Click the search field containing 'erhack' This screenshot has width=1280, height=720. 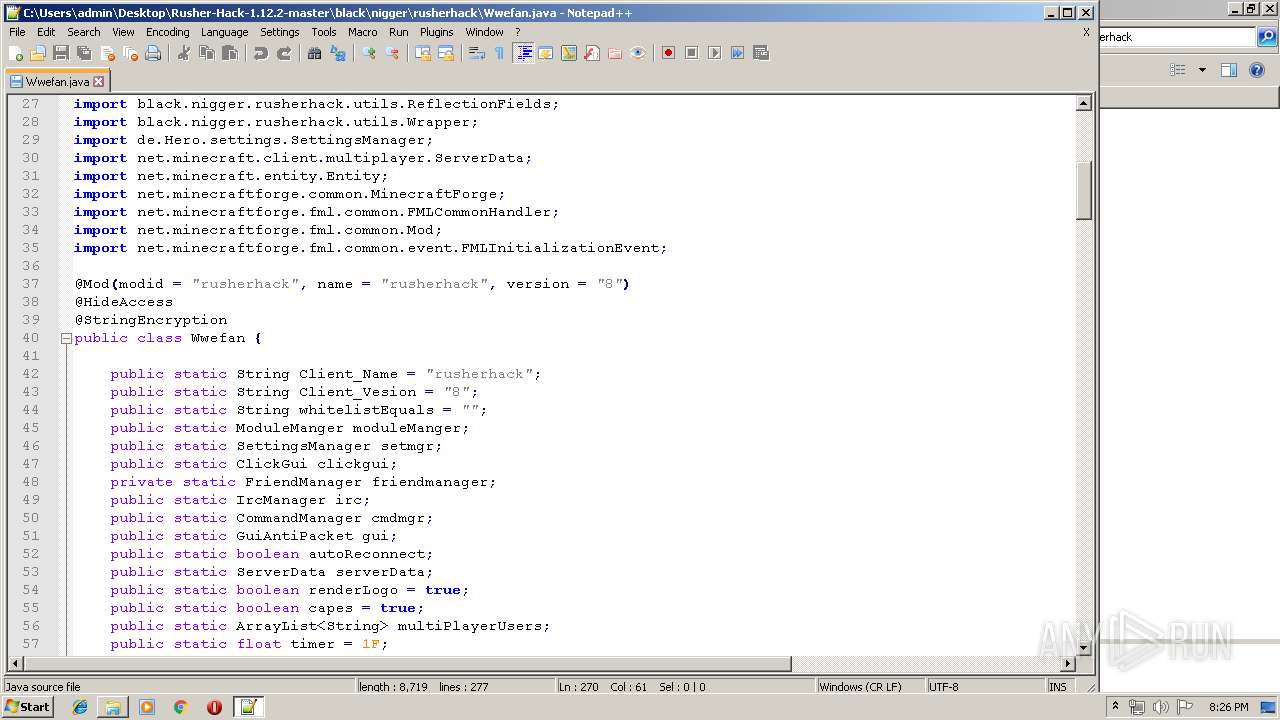pyautogui.click(x=1177, y=37)
